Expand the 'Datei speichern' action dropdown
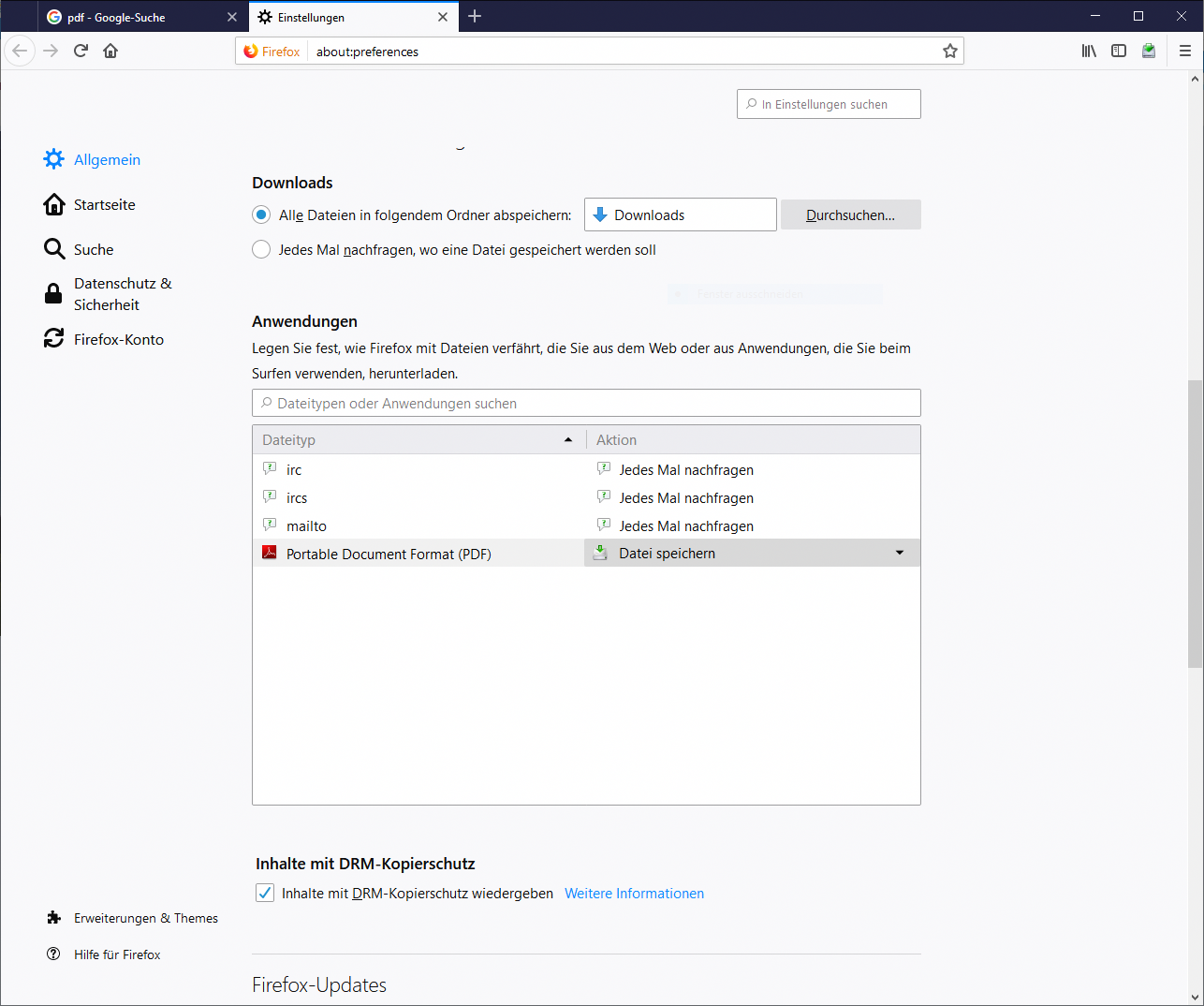This screenshot has height=1006, width=1204. pos(899,553)
